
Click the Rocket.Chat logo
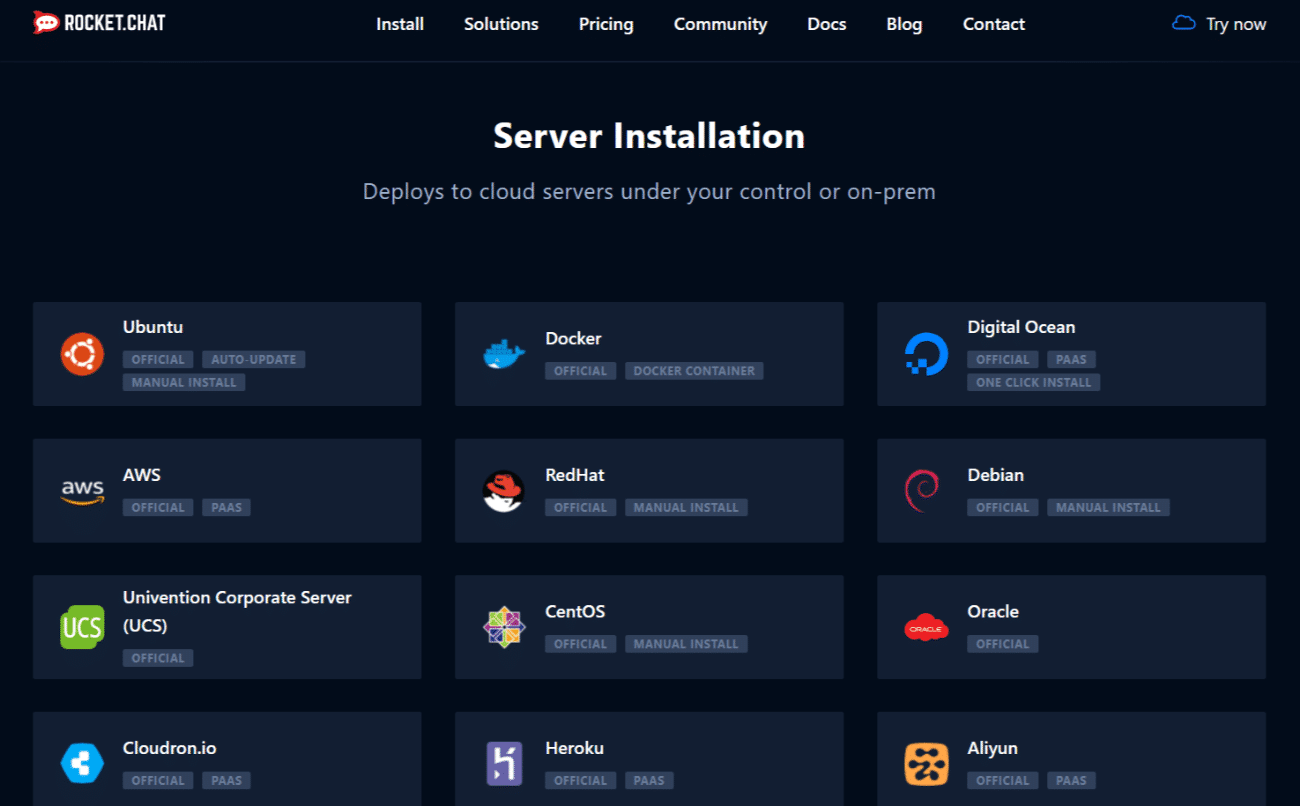pyautogui.click(x=98, y=22)
